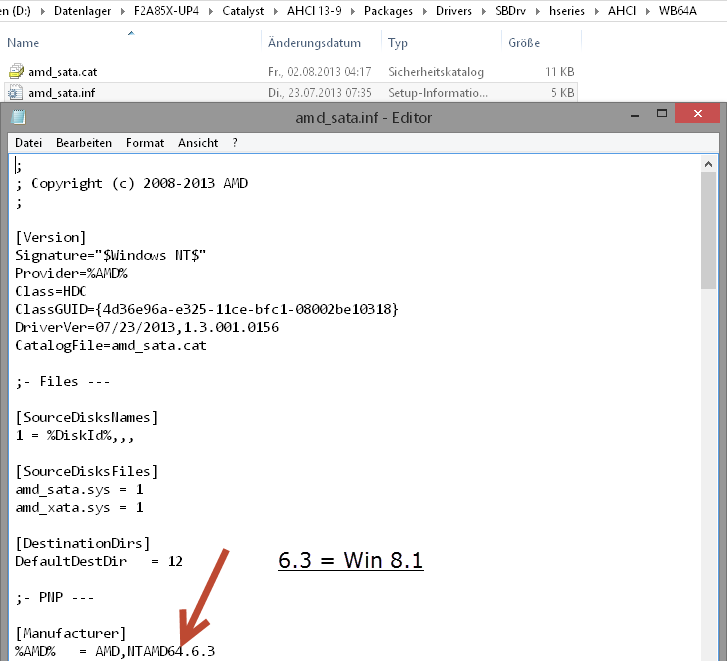Click the 02.08.2013 04:17 date cell
The image size is (727, 661).
click(319, 72)
